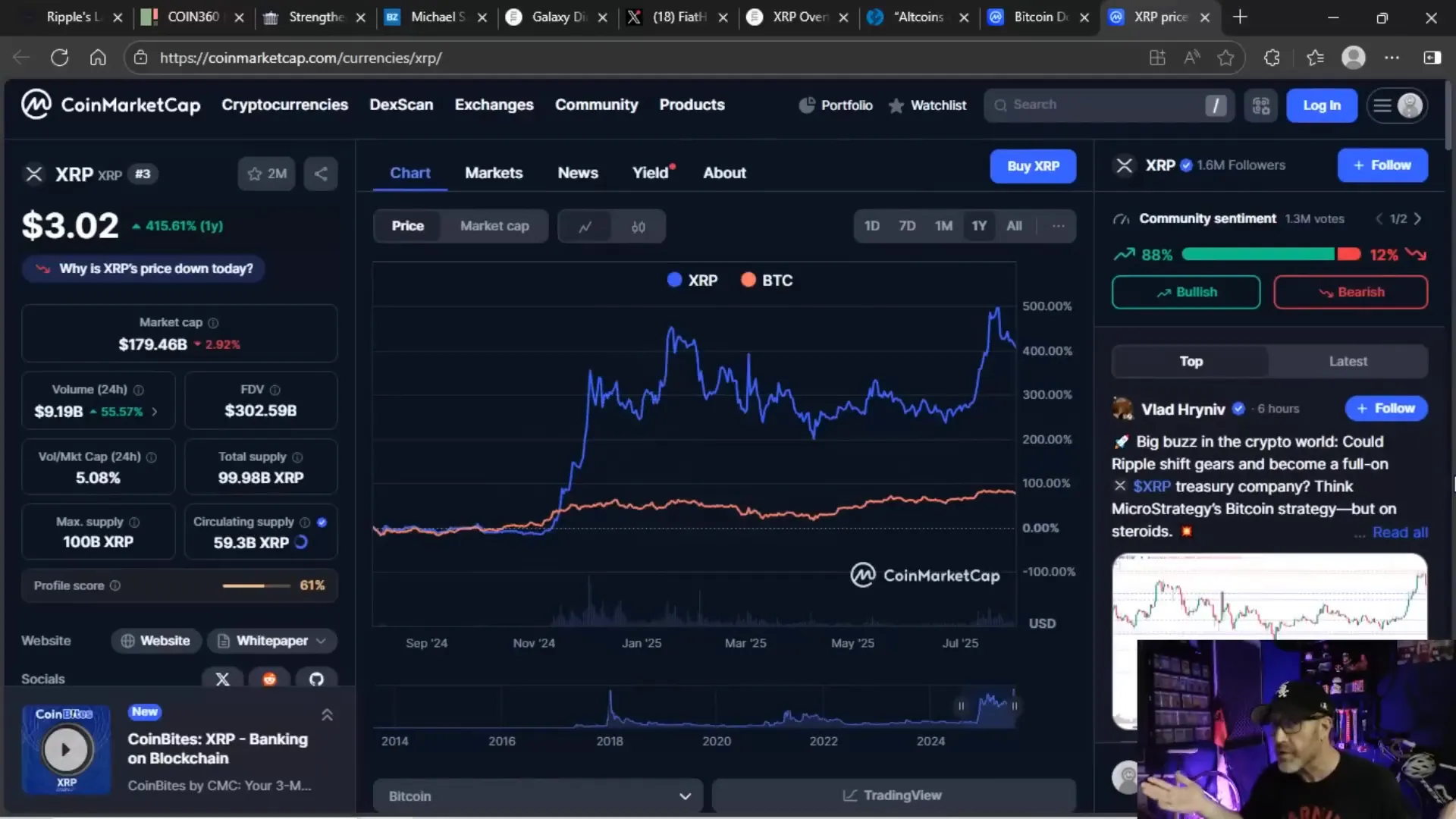Click Profile score info icon
Viewport: 1456px width, 819px height.
click(115, 585)
